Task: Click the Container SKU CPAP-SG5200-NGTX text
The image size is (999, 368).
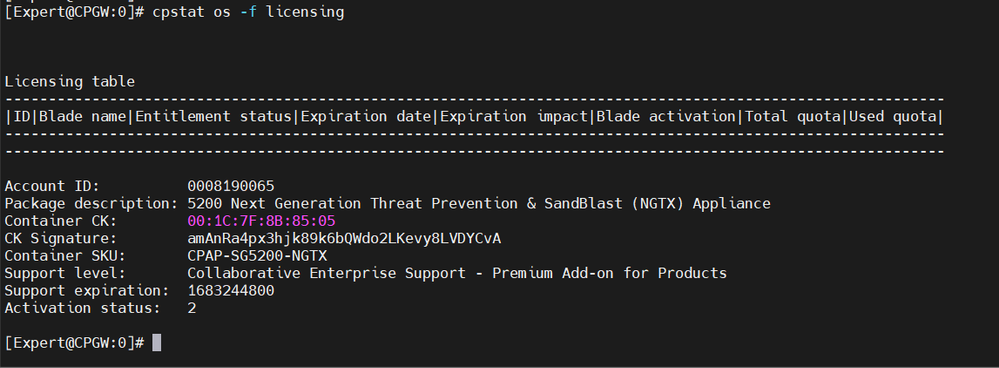Action: pyautogui.click(x=257, y=256)
